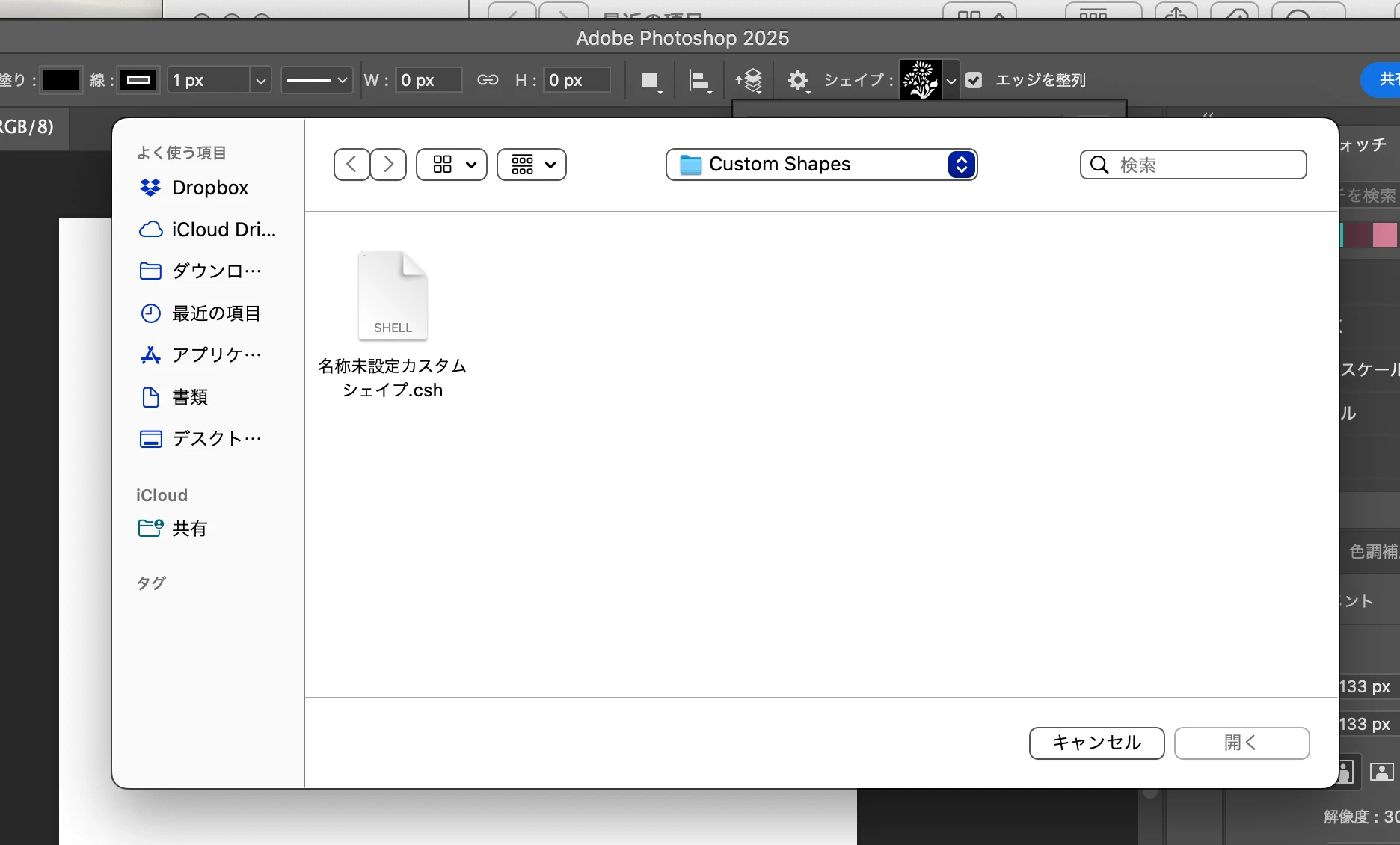1400x845 pixels.
Task: Click the fill (塗り) color swatch
Action: point(61,80)
